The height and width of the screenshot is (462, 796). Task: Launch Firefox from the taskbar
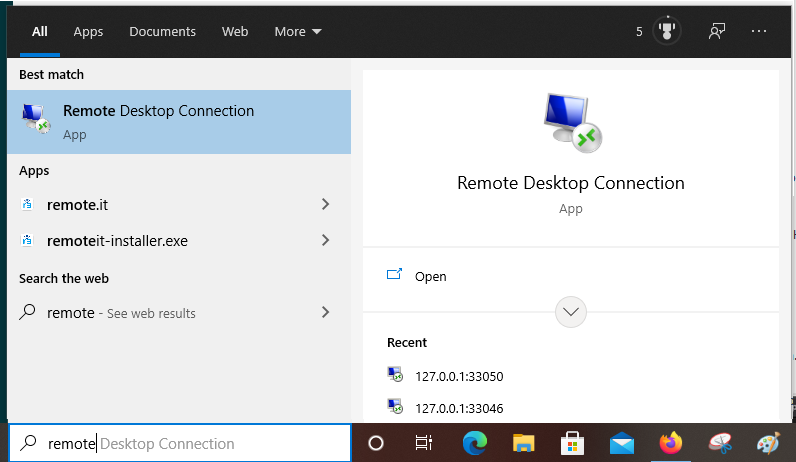[671, 443]
